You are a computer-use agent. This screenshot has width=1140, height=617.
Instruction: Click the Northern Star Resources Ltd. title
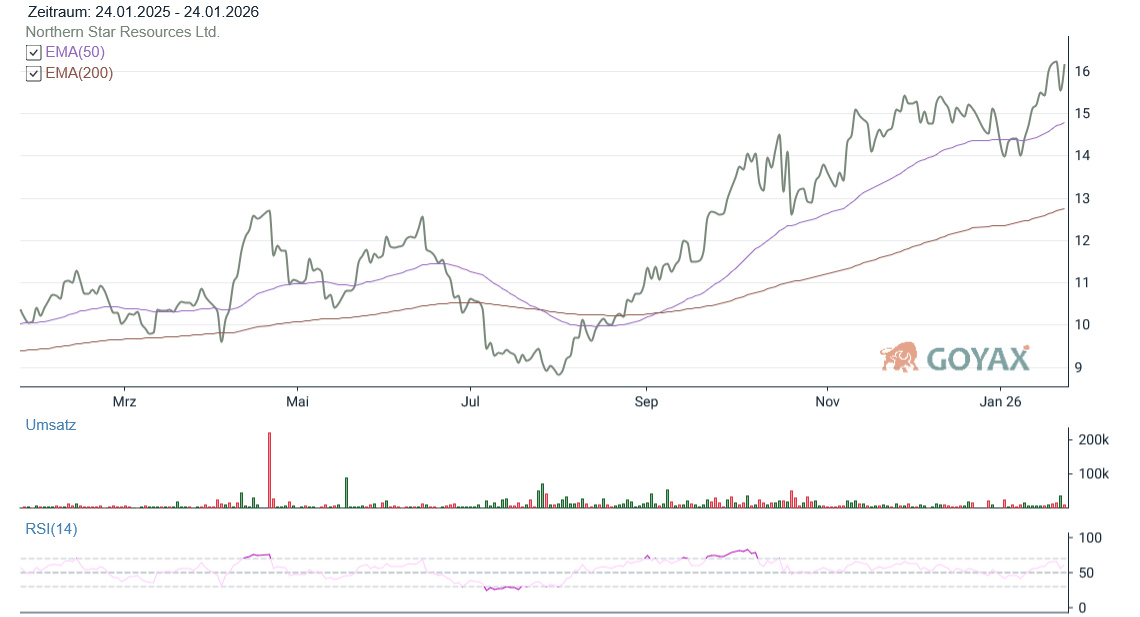click(x=122, y=32)
